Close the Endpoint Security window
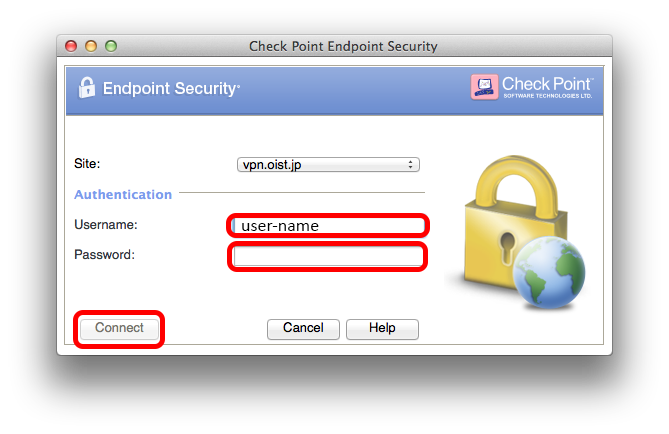Screen dimensions: 669x434 pyautogui.click(x=71, y=46)
